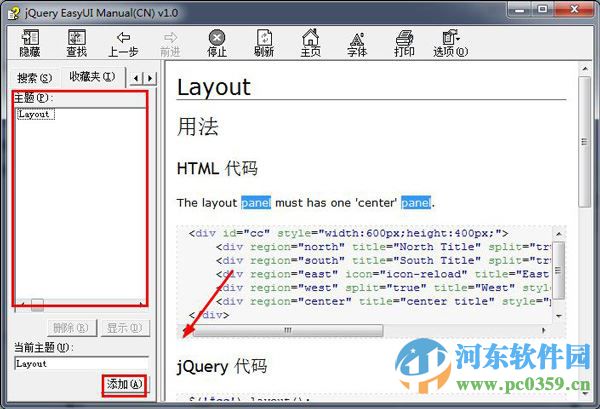Image resolution: width=600 pixels, height=409 pixels.
Task: Click the Hide (隐藏) toolbar icon
Action: click(x=30, y=43)
